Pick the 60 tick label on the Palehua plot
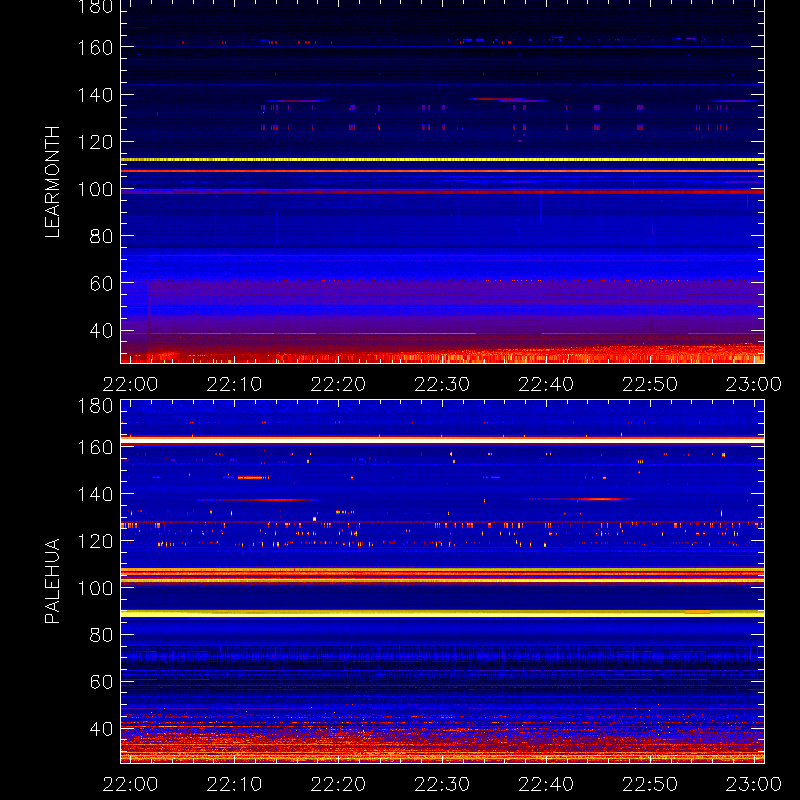This screenshot has height=800, width=800. tap(101, 682)
